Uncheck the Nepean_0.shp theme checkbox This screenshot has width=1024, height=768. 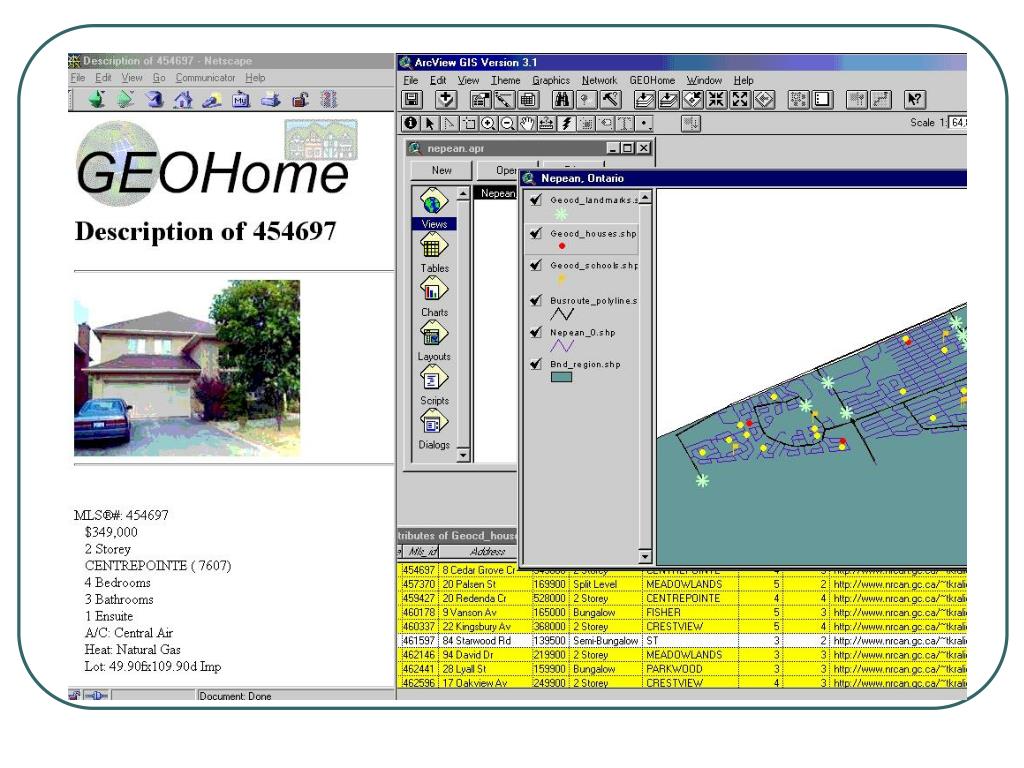(x=536, y=332)
